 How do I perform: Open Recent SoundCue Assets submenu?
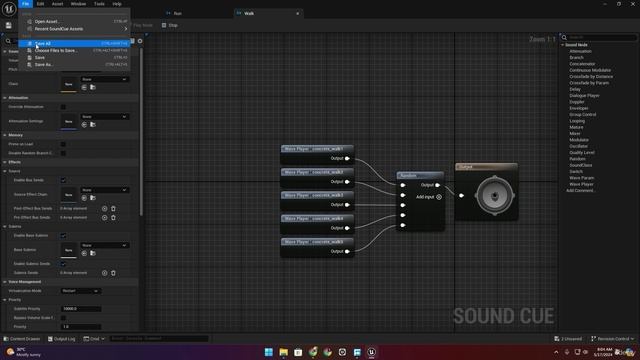pyautogui.click(x=74, y=29)
